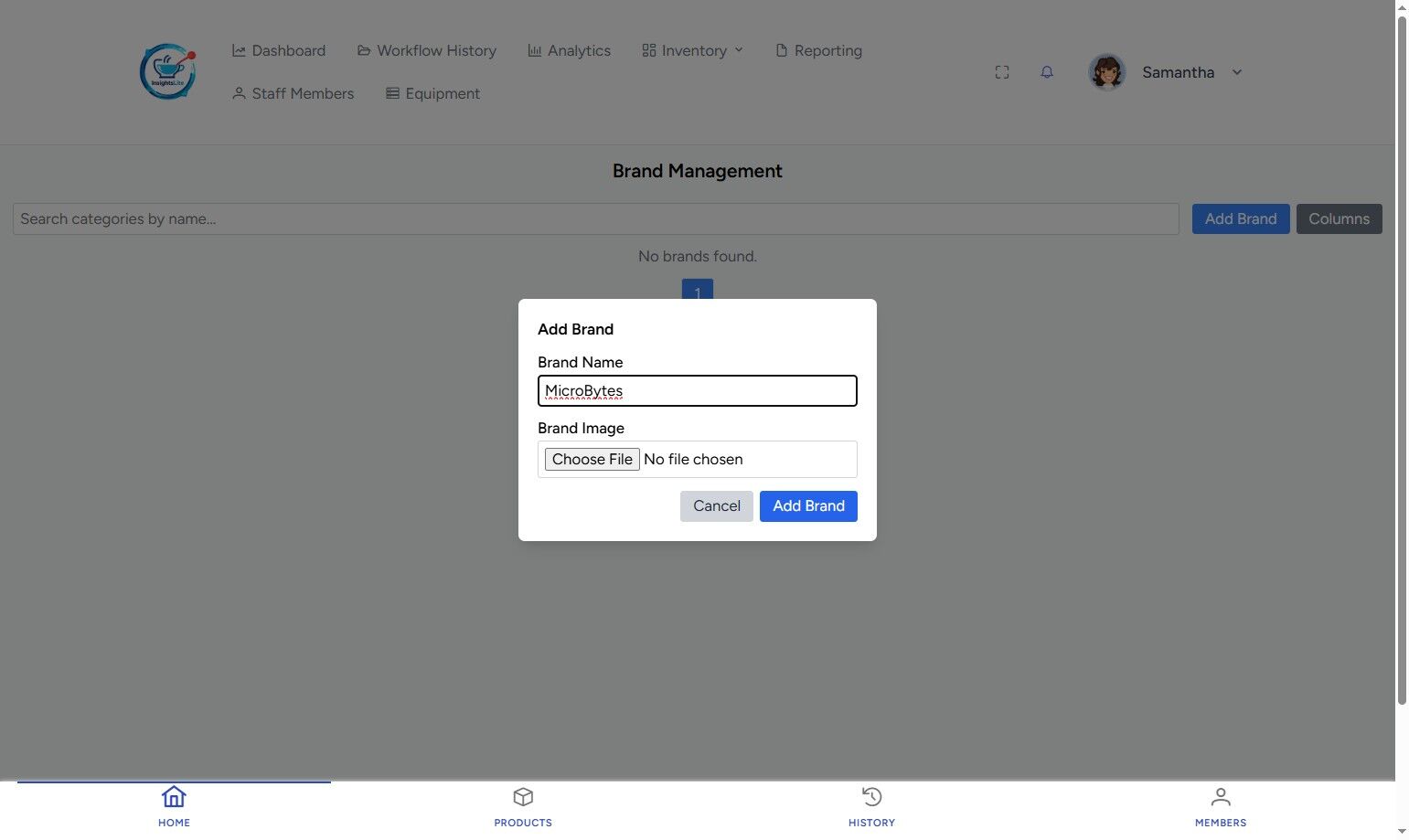Open Workflow History page
Screen dimensions: 1409x840
coord(427,50)
